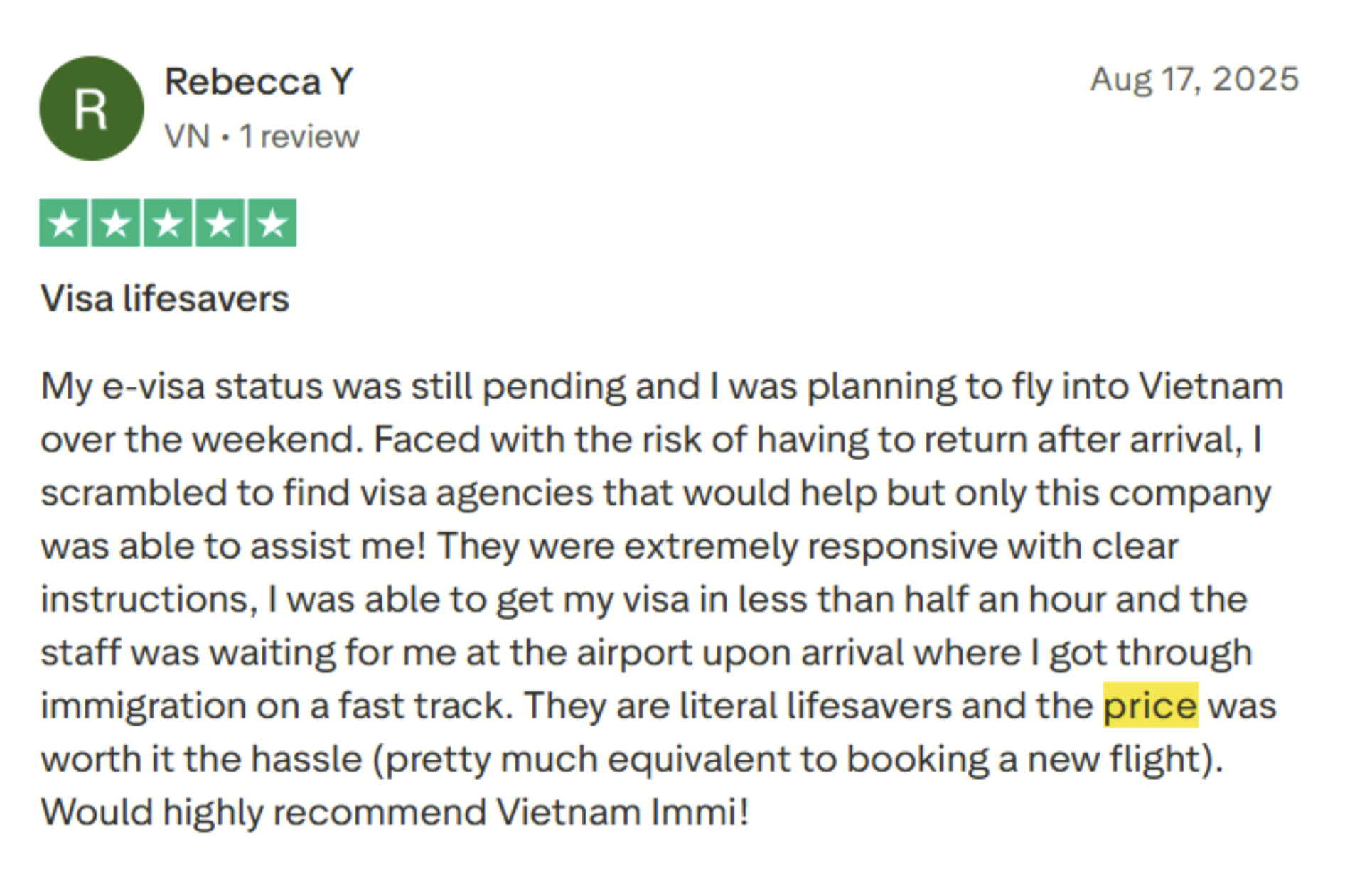Open the "Visa lifesavers" review title
The width and height of the screenshot is (1372, 884).
pyautogui.click(x=165, y=298)
